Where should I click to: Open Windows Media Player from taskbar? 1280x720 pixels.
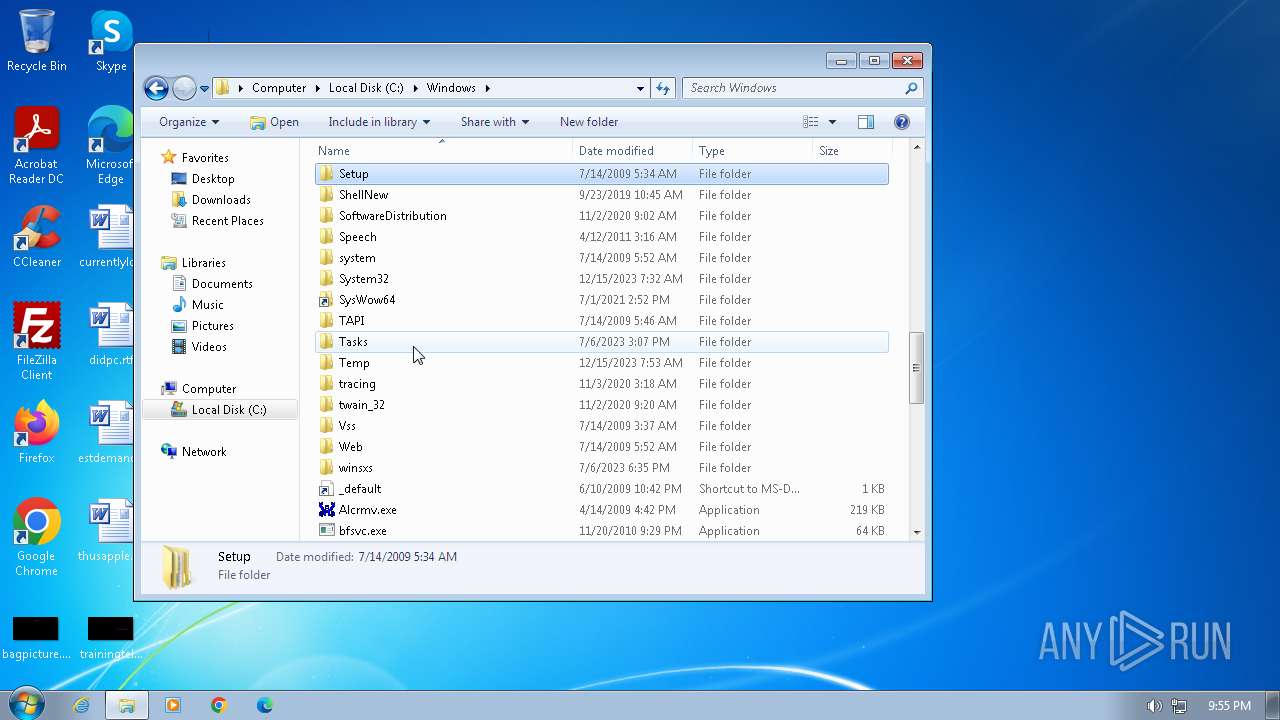click(172, 705)
